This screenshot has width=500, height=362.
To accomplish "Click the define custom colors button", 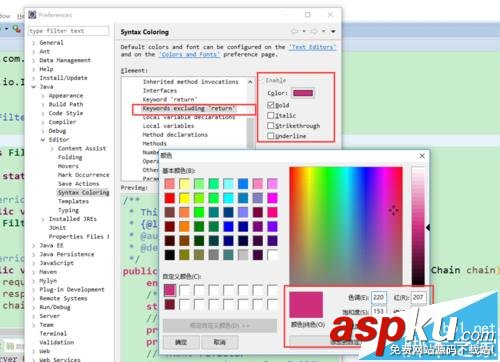I will click(220, 325).
